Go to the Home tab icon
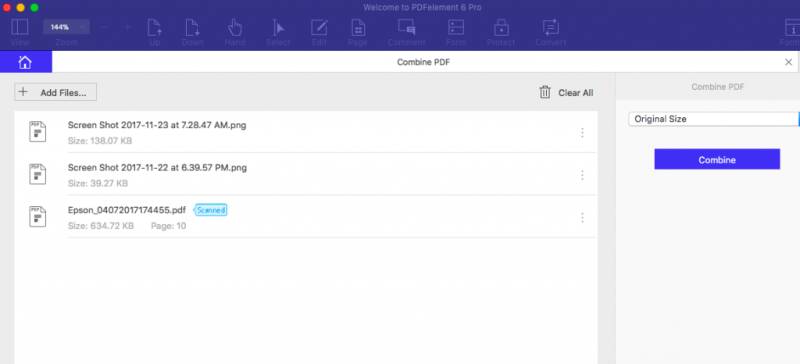800x364 pixels. (x=25, y=62)
